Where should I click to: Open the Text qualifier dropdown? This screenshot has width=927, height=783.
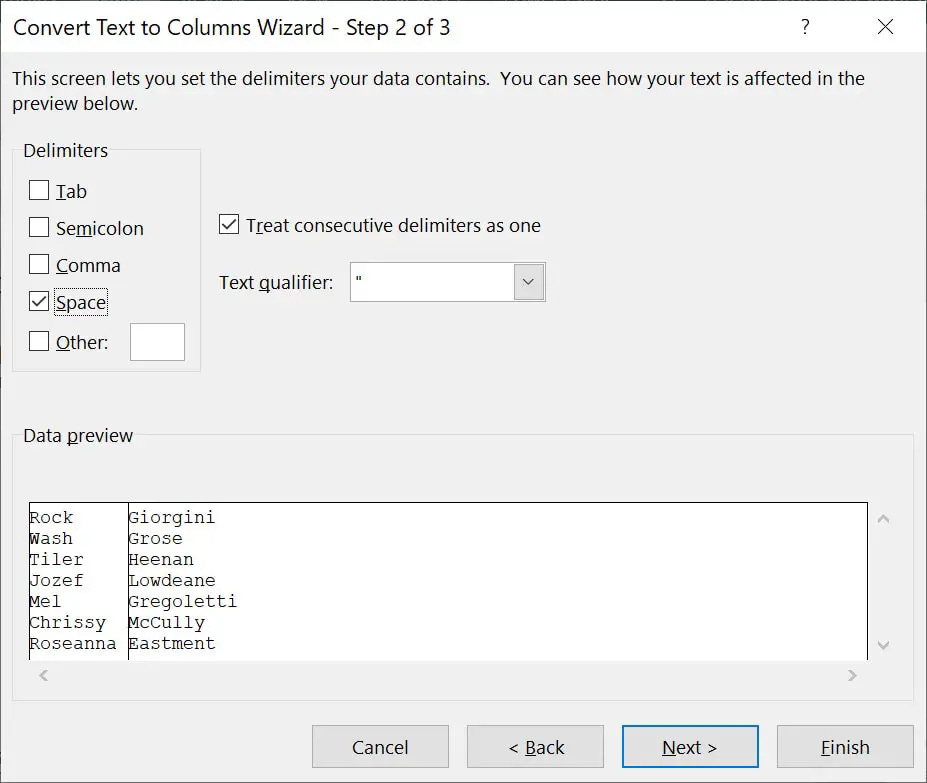(x=528, y=282)
